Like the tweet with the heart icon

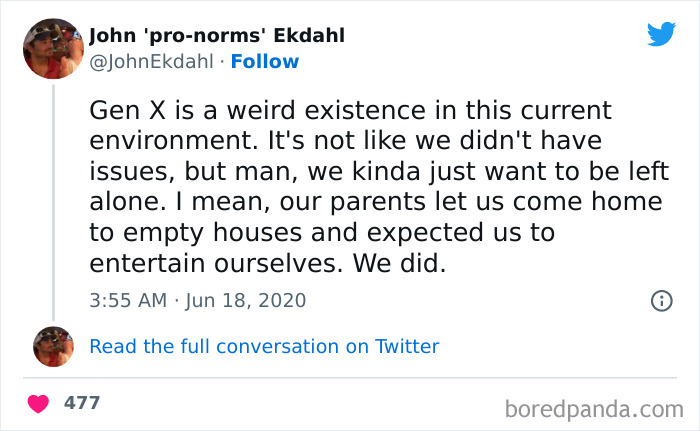click(38, 404)
